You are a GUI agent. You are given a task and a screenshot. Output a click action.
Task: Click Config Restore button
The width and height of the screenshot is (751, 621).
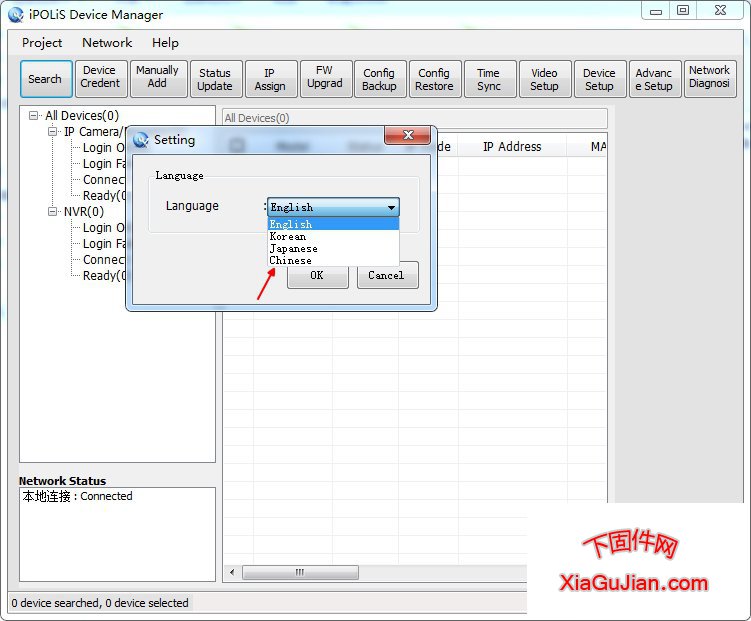click(435, 79)
